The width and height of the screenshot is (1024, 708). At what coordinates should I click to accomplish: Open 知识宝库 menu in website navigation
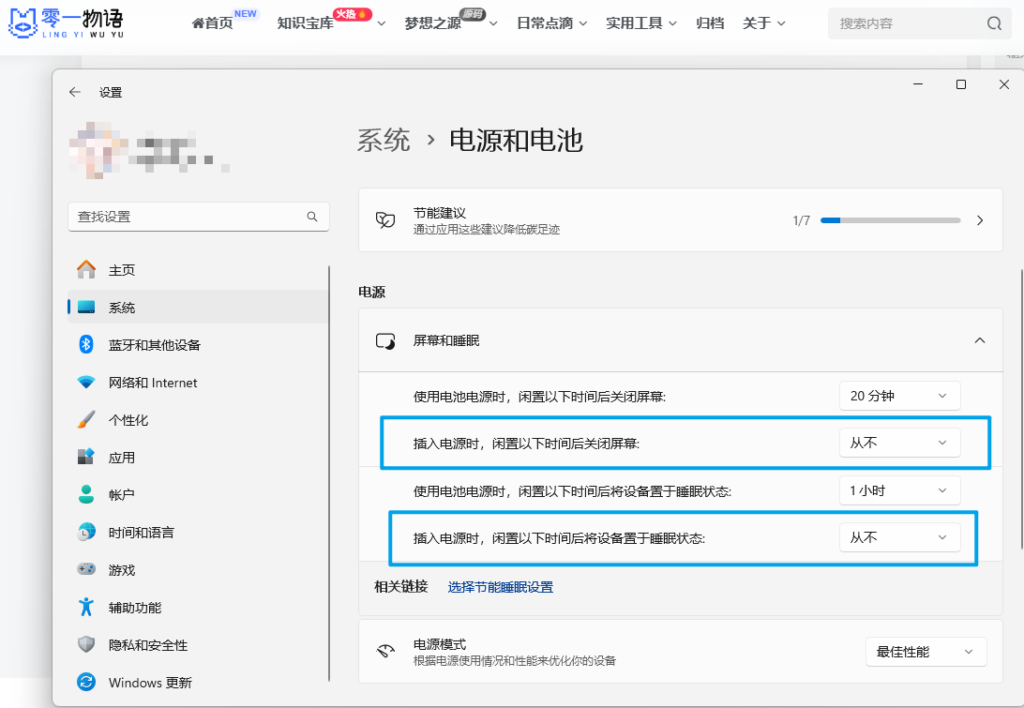305,23
